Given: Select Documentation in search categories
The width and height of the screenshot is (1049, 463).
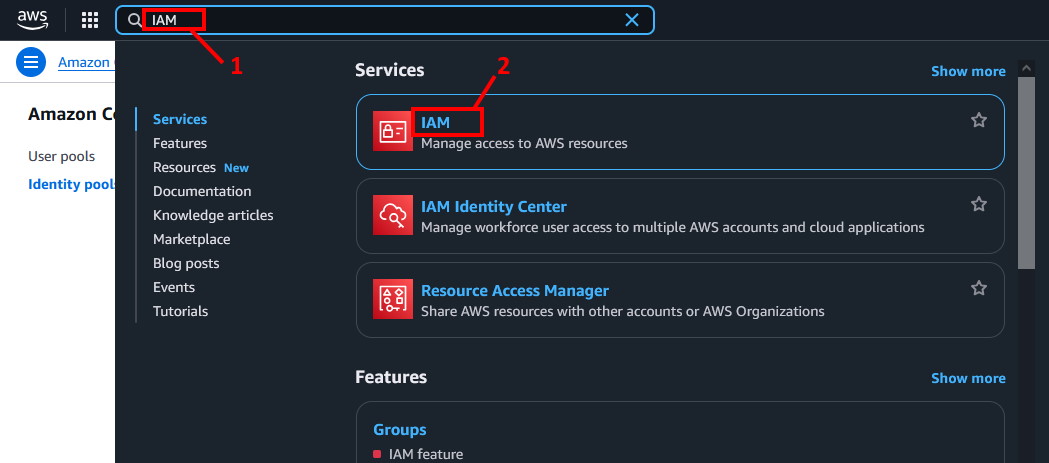Looking at the screenshot, I should (x=202, y=191).
